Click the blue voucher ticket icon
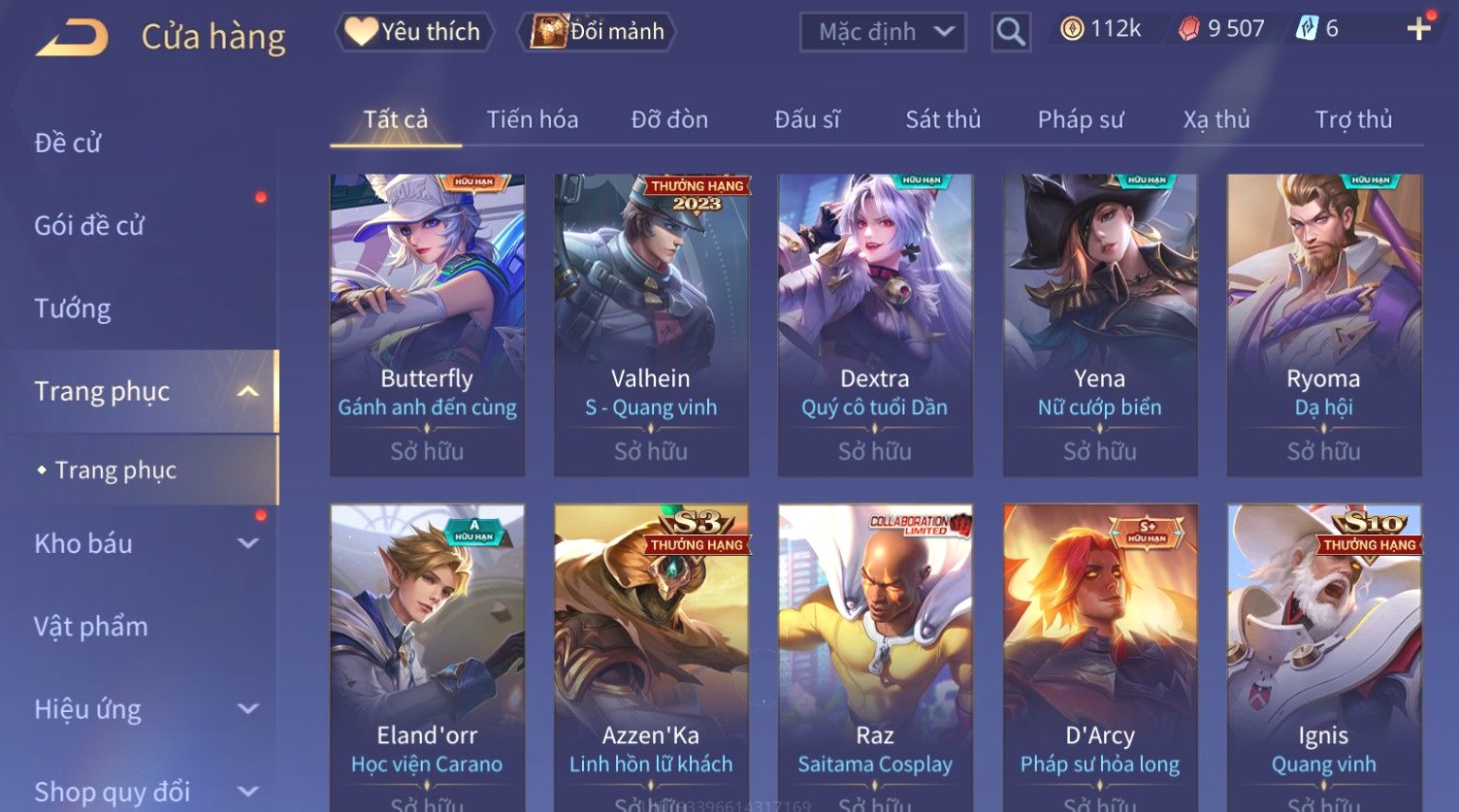 tap(1307, 29)
